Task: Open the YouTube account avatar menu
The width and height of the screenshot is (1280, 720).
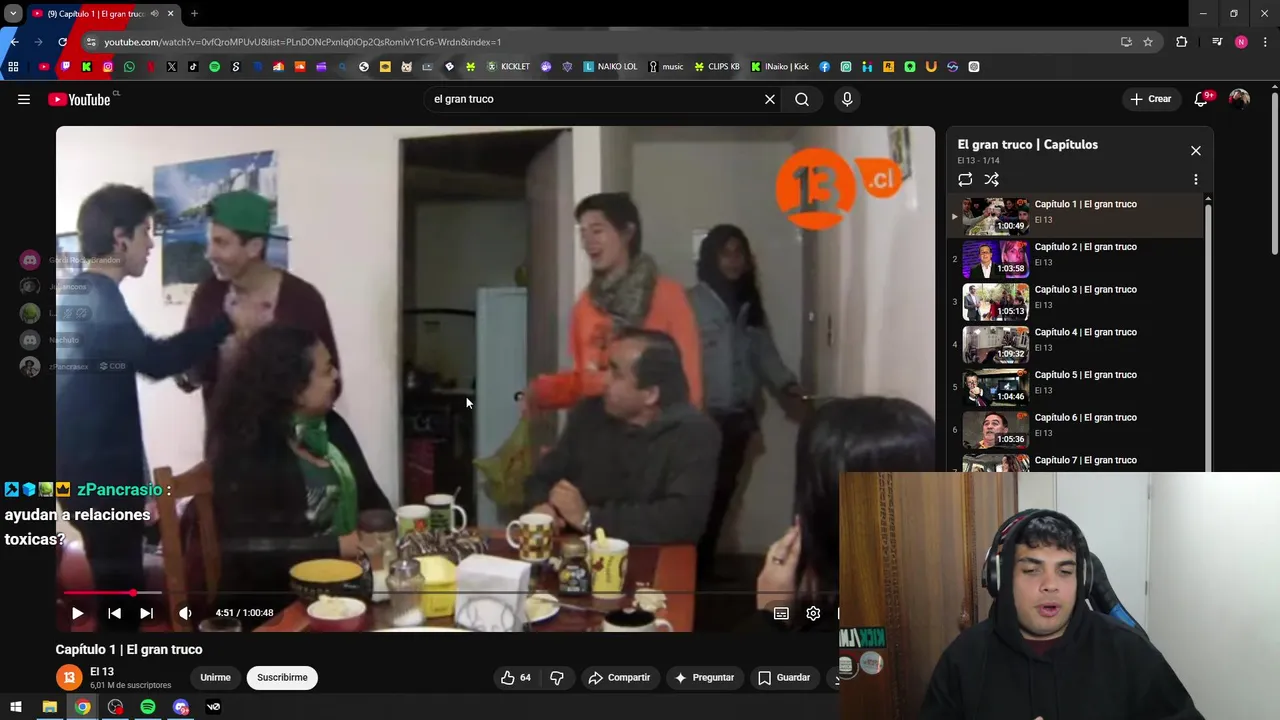Action: [x=1239, y=99]
